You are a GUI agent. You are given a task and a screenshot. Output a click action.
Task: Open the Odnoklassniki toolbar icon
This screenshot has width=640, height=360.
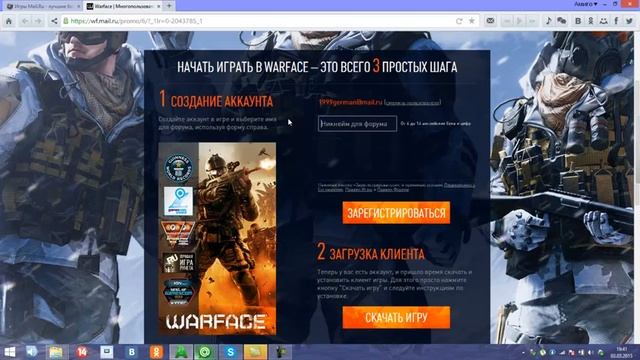tap(591, 21)
